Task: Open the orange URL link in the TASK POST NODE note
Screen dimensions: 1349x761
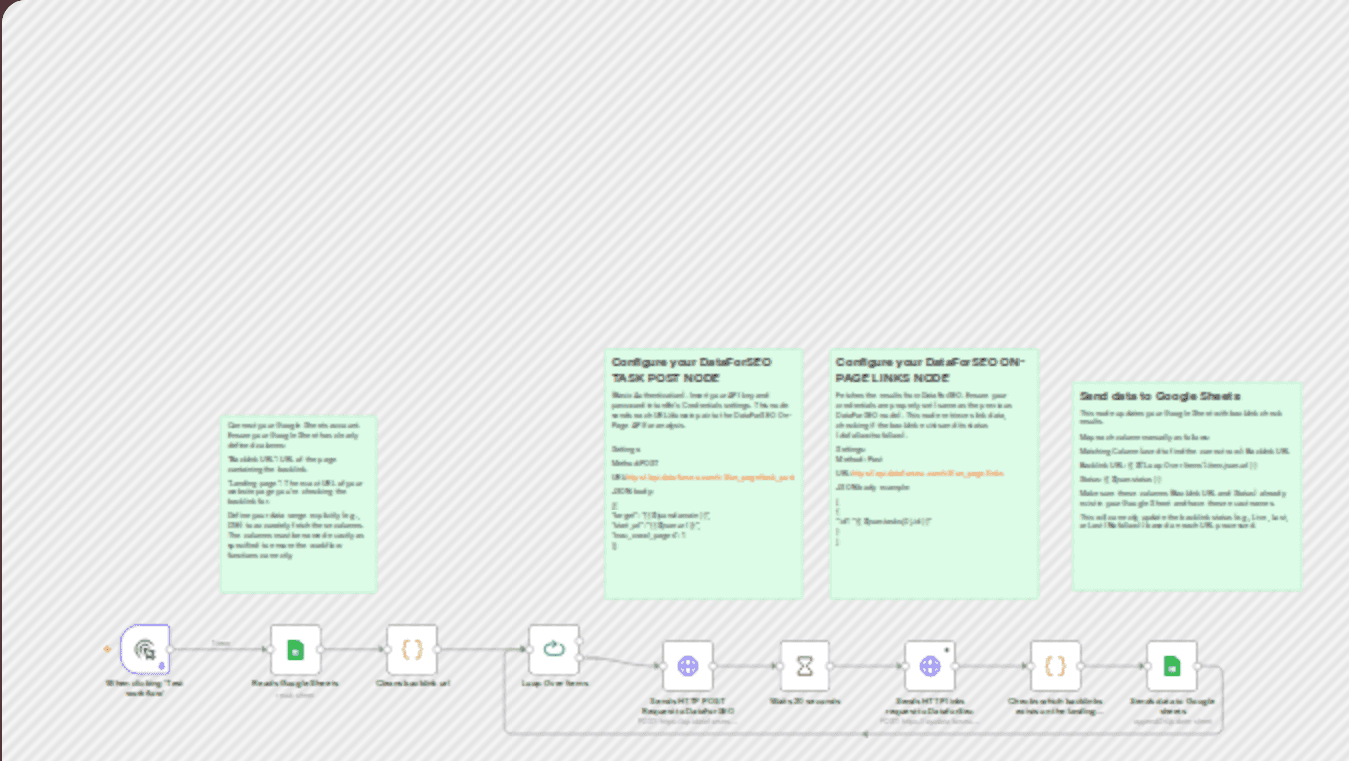Action: click(x=709, y=478)
